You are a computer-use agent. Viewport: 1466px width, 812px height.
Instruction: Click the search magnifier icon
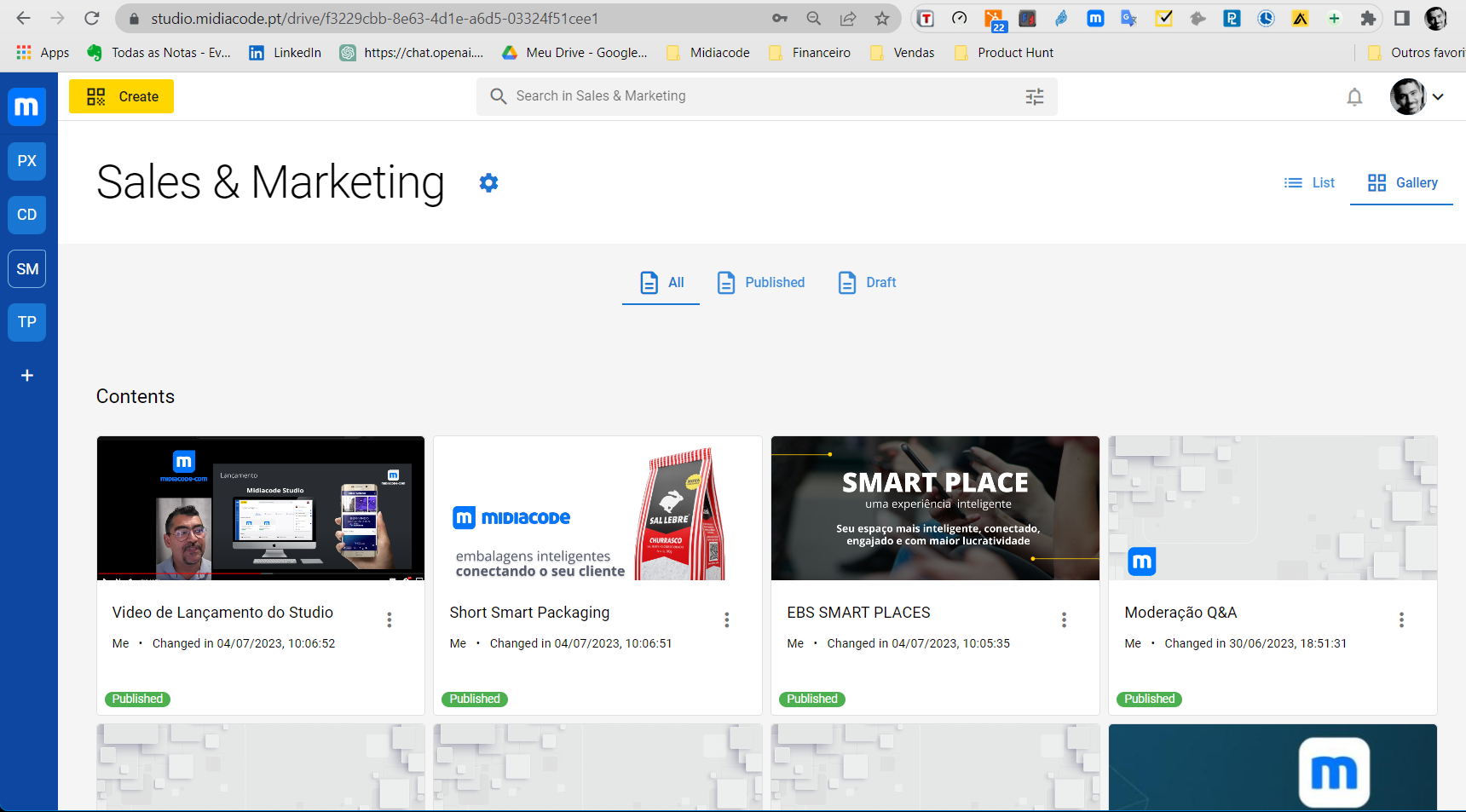499,96
